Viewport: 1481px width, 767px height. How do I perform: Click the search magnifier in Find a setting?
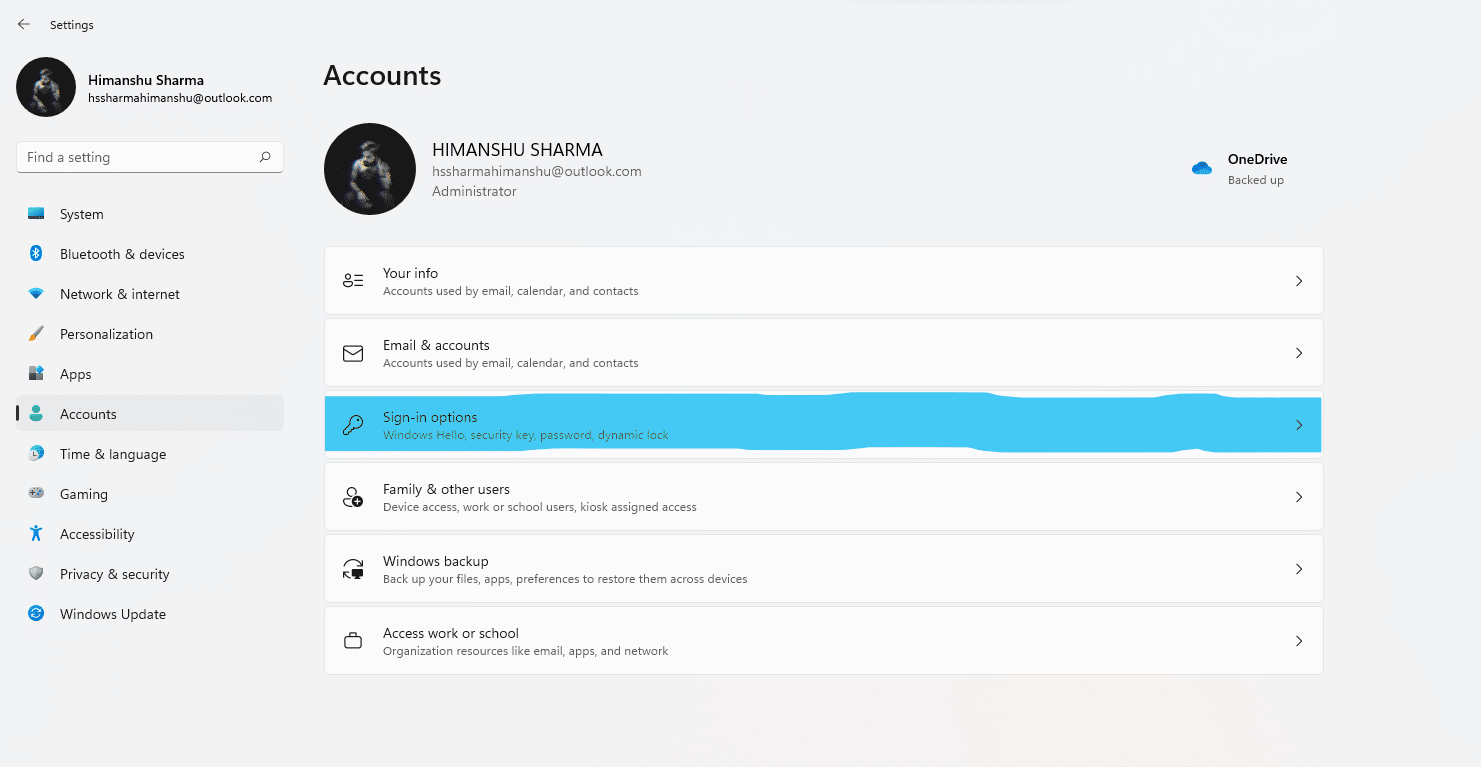click(264, 157)
